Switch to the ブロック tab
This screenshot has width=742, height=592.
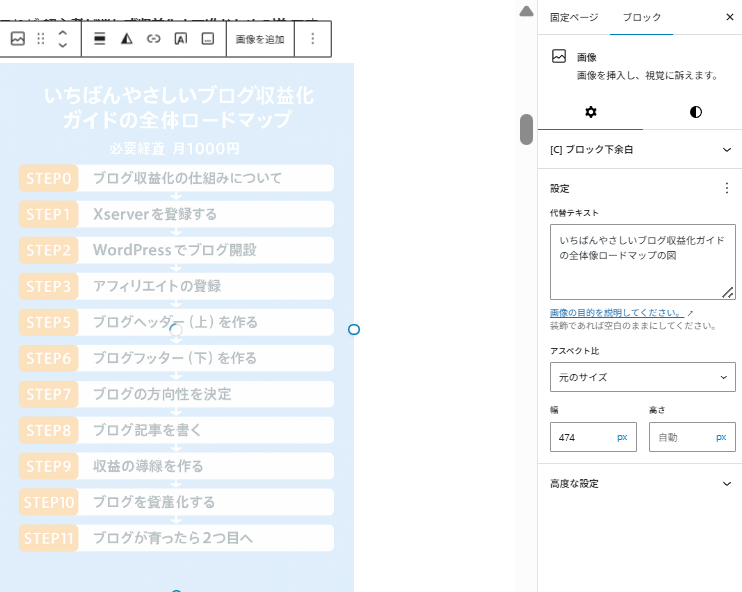point(641,18)
